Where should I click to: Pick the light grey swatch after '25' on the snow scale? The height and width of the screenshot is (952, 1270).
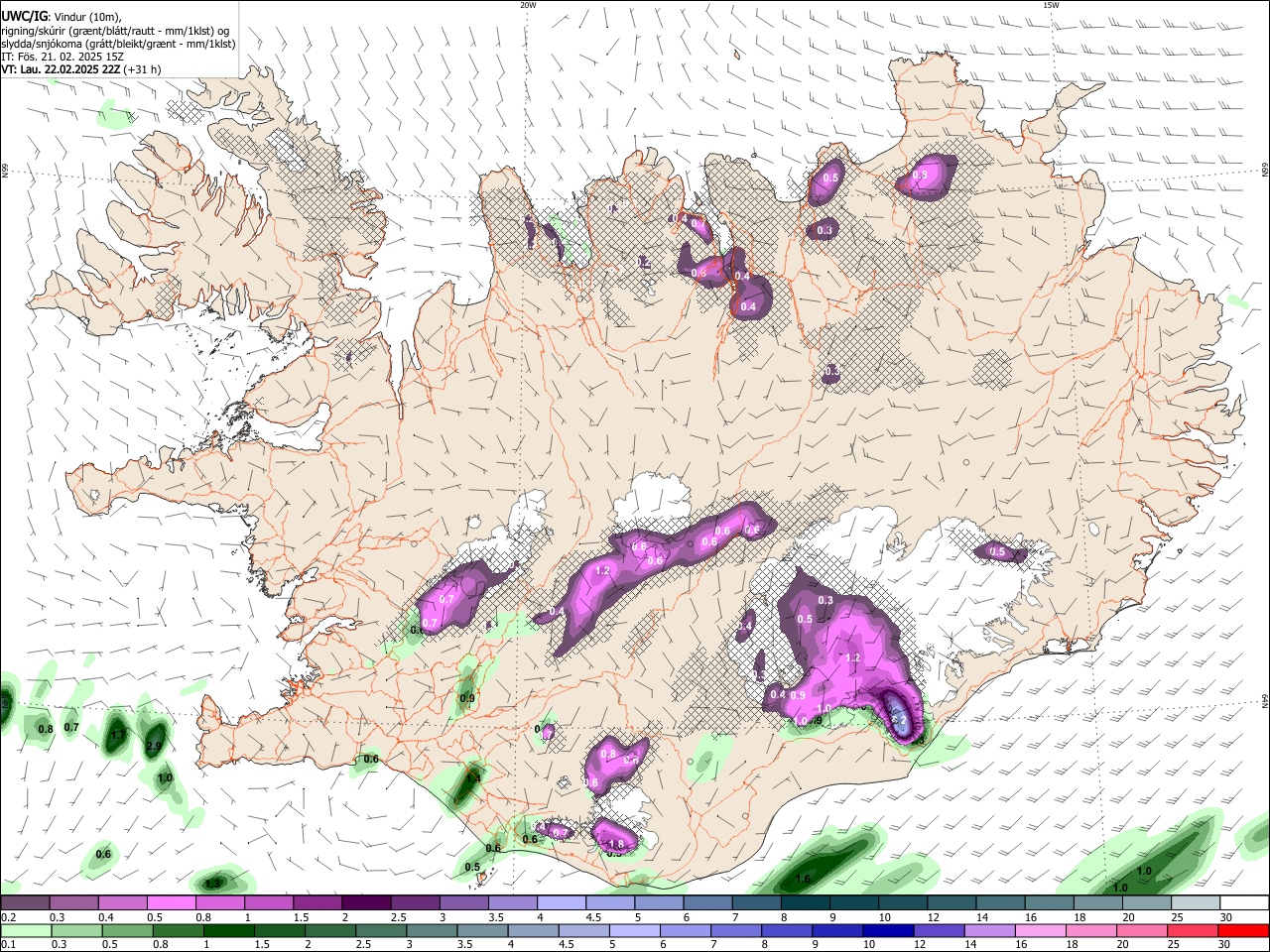(1196, 903)
